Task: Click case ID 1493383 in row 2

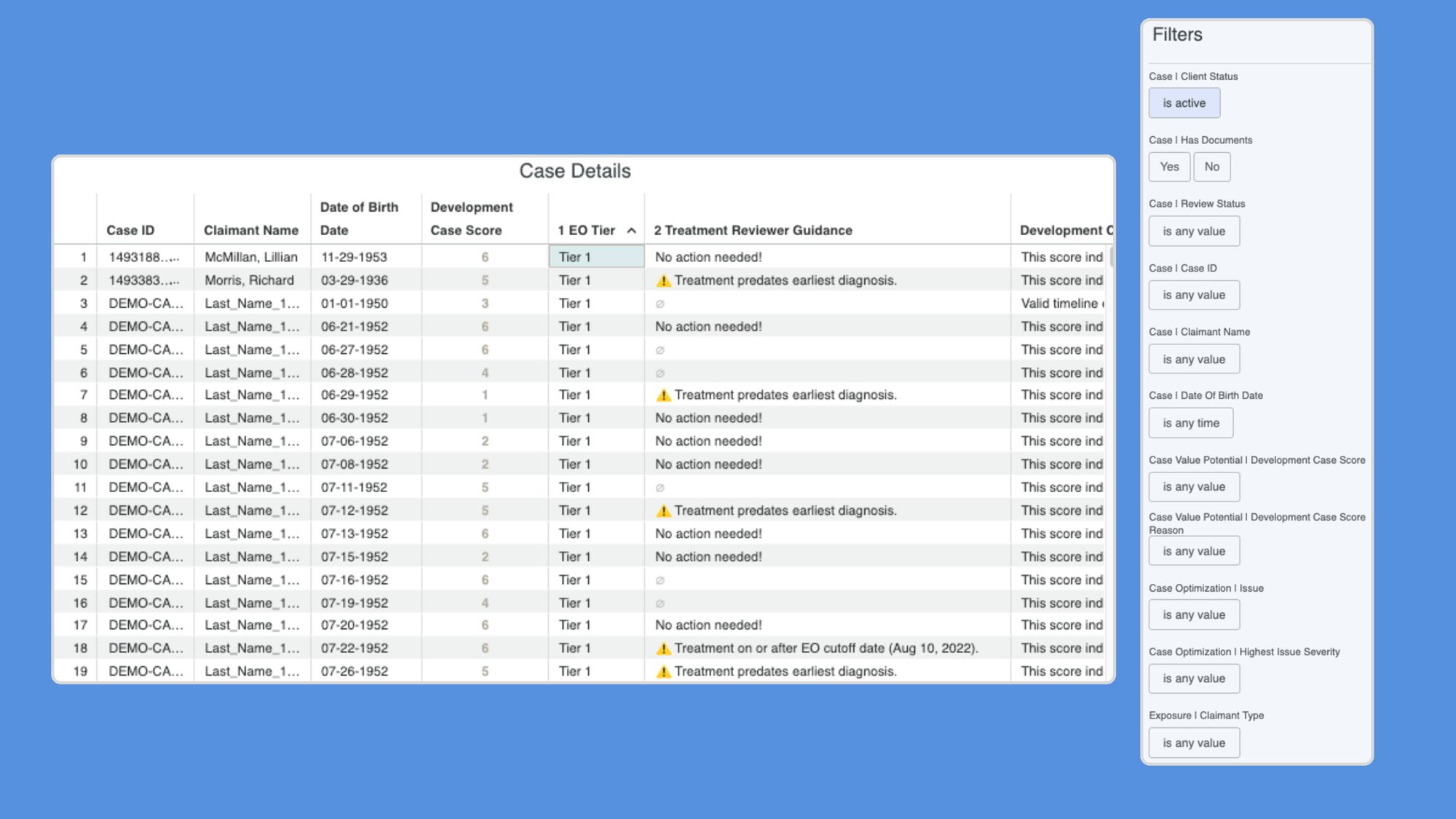Action: pyautogui.click(x=144, y=280)
